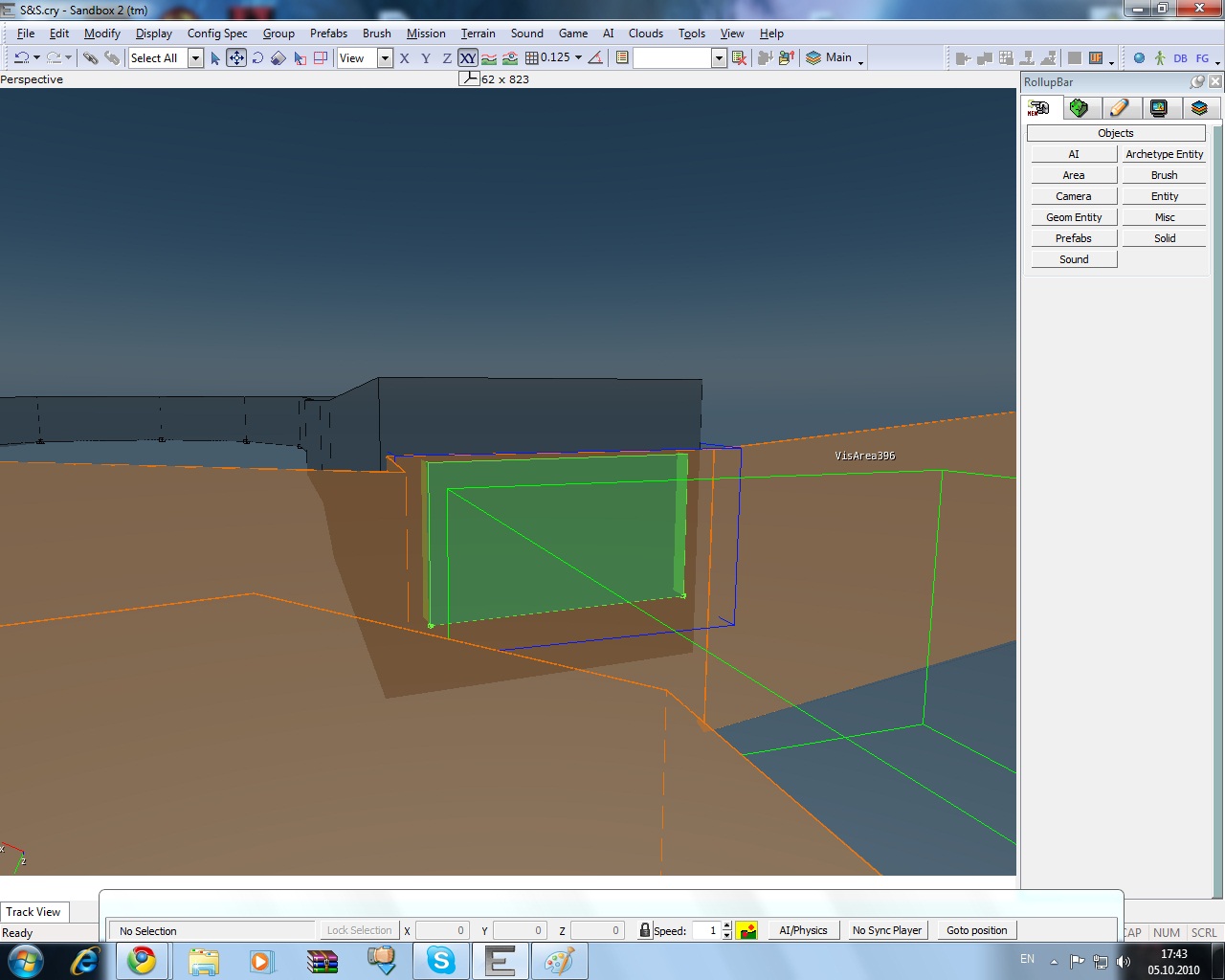Activate the Rotate tool icon
Viewport: 1225px width, 980px height.
257,58
